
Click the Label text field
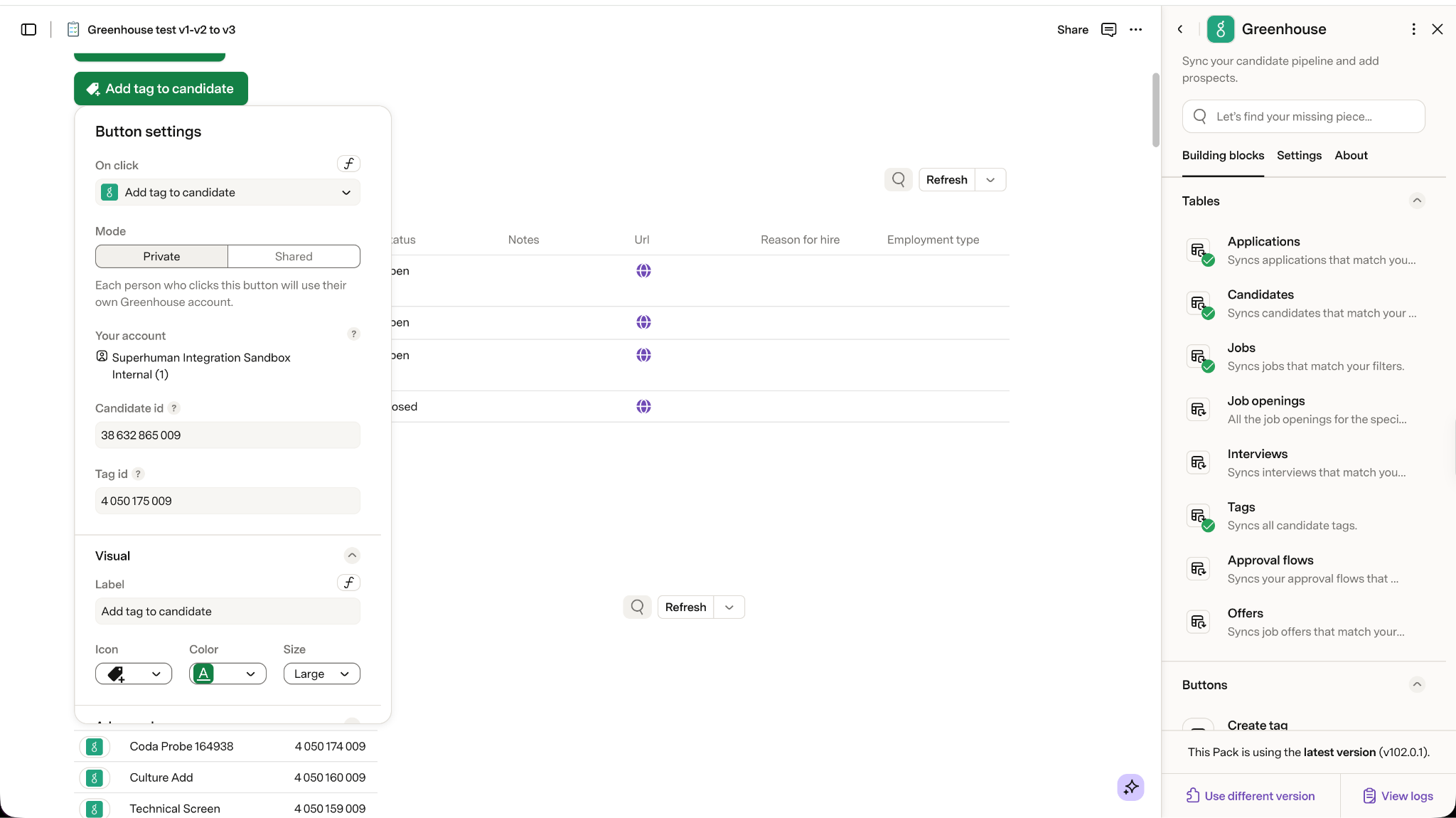[227, 611]
